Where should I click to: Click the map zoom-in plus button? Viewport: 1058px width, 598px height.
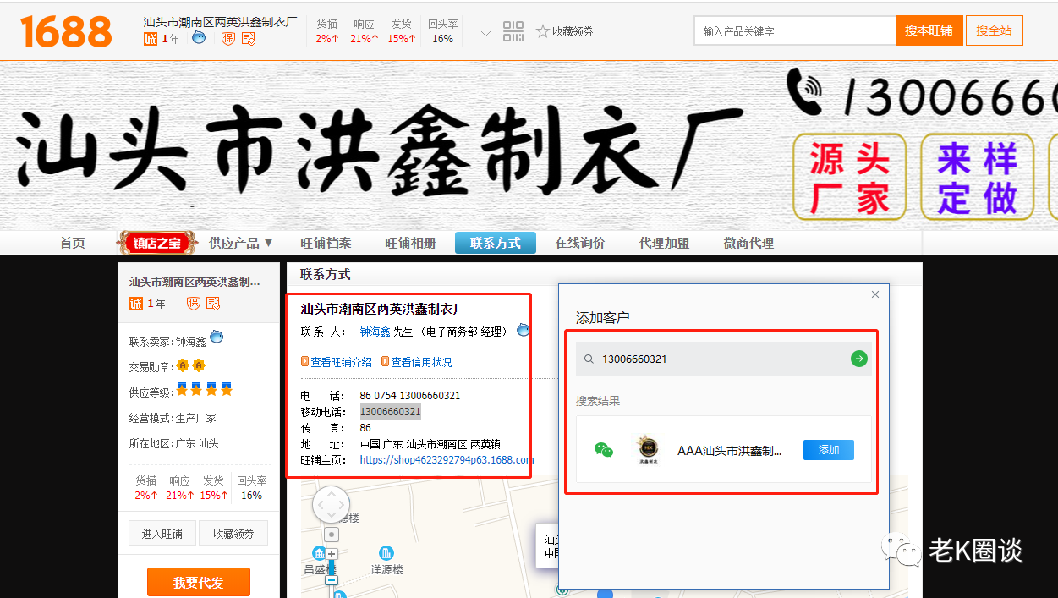[331, 553]
